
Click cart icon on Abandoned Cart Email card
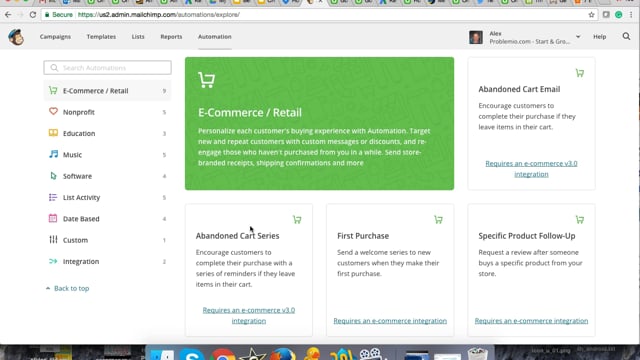(x=580, y=73)
